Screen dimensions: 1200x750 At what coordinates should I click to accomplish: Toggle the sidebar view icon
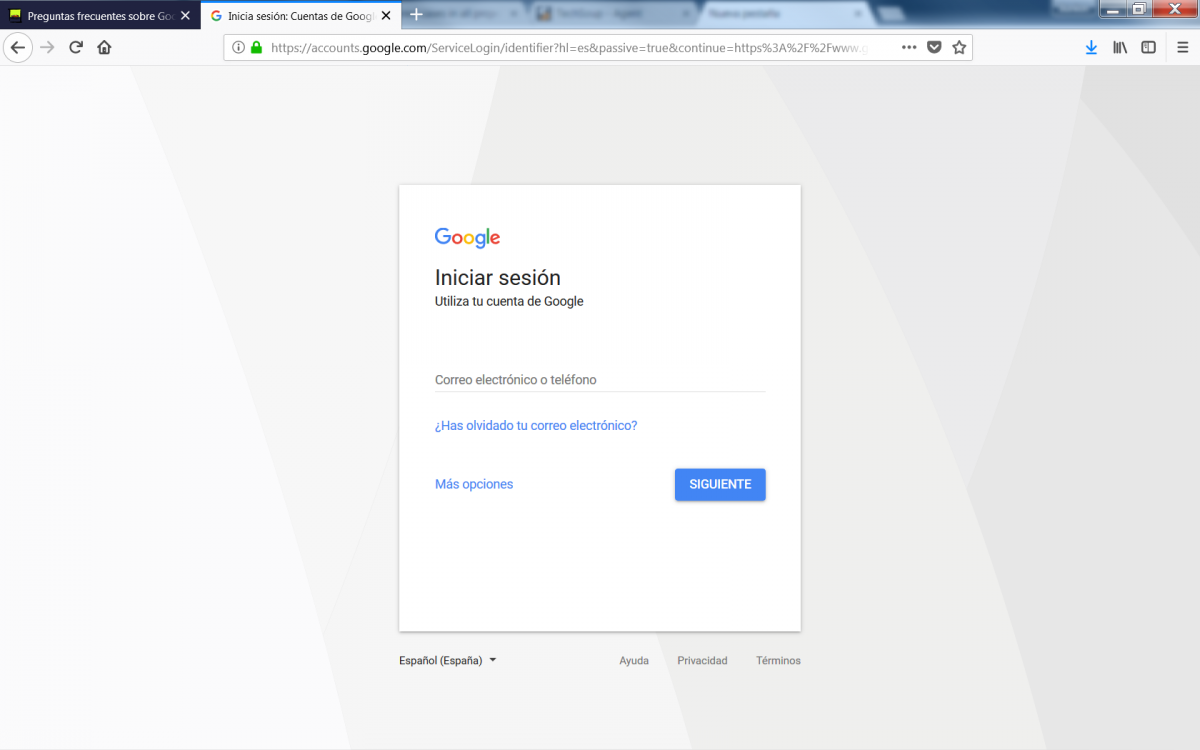coord(1149,47)
